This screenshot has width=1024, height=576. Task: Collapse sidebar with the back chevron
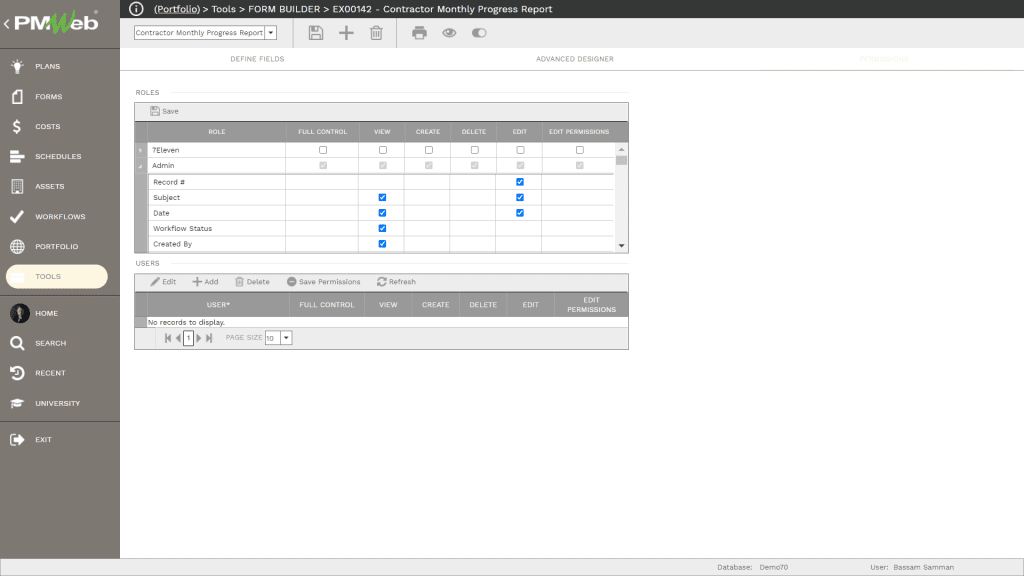click(7, 24)
